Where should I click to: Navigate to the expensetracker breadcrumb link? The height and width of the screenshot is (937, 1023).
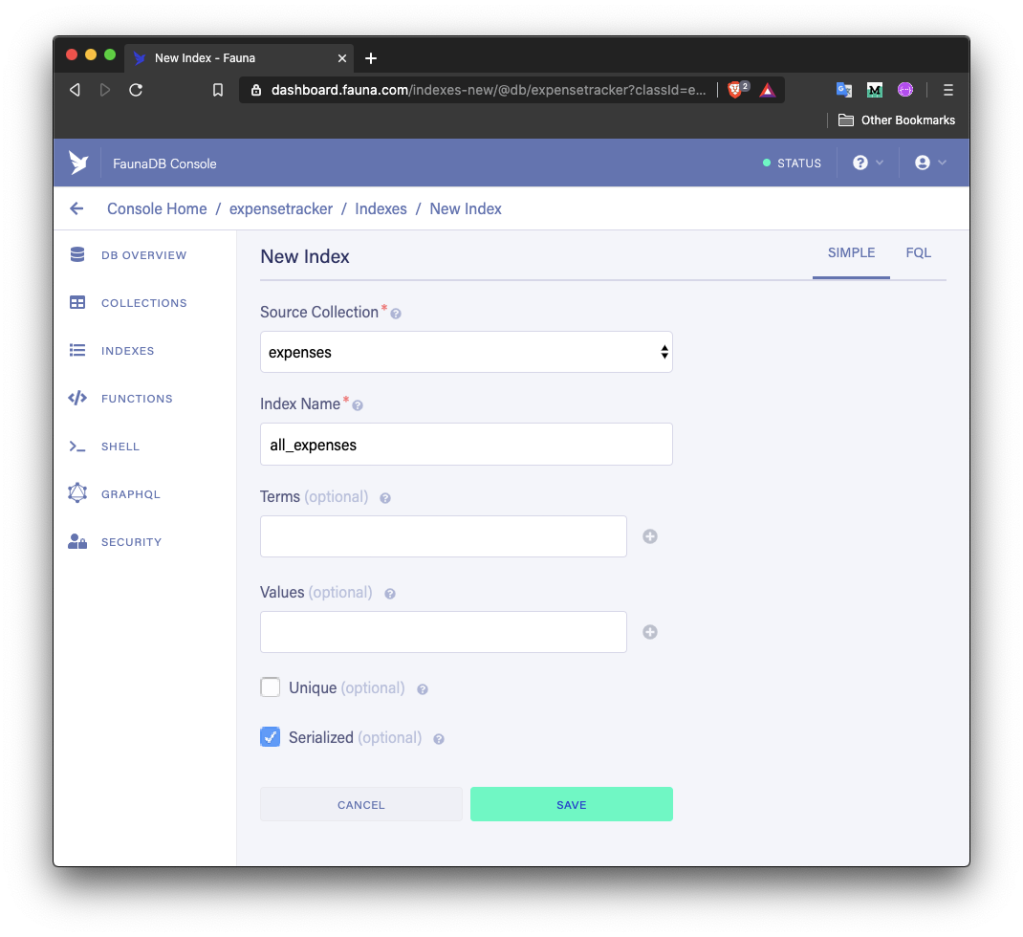281,208
